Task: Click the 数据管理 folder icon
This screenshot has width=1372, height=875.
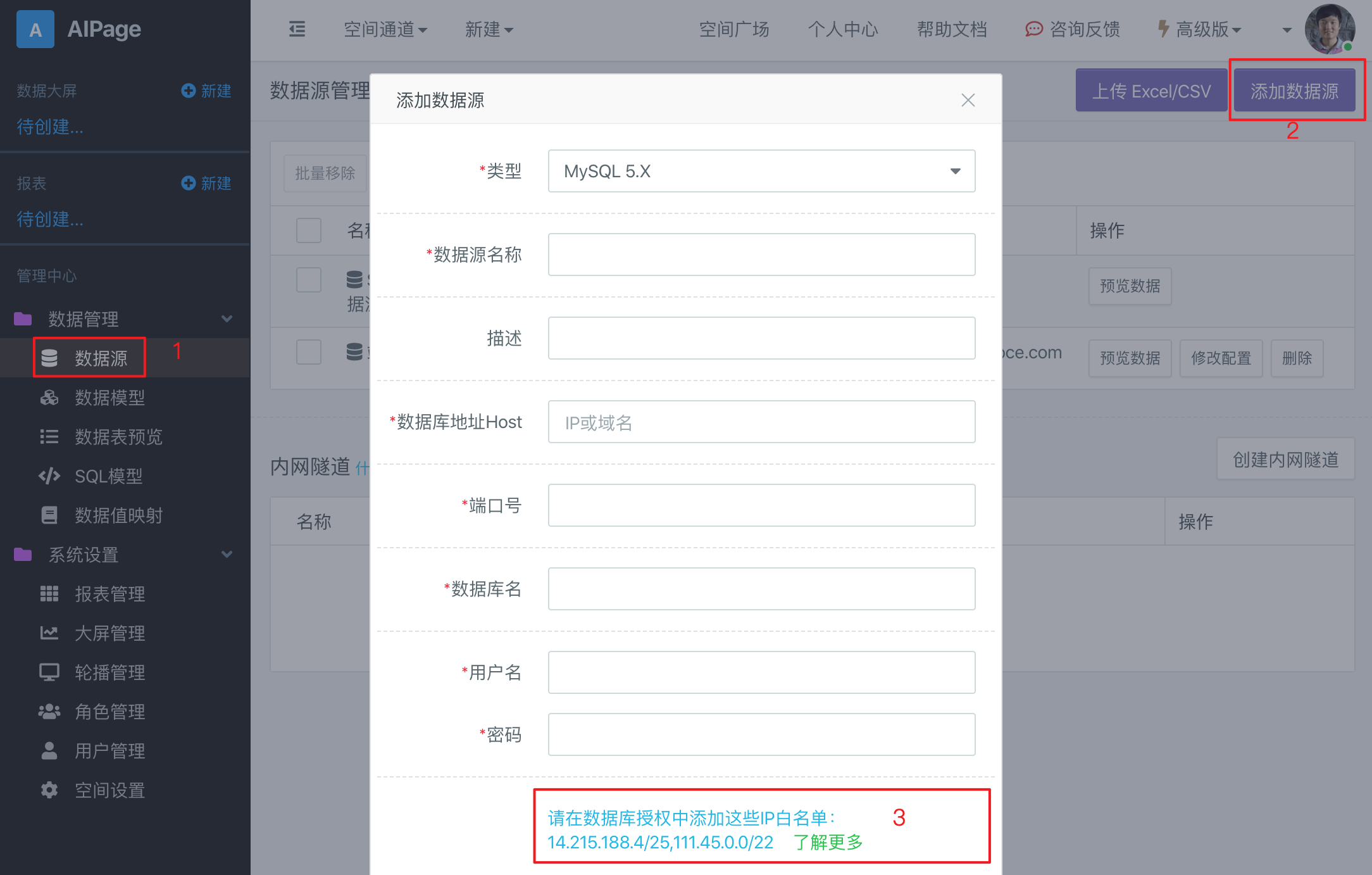Action: coord(23,318)
